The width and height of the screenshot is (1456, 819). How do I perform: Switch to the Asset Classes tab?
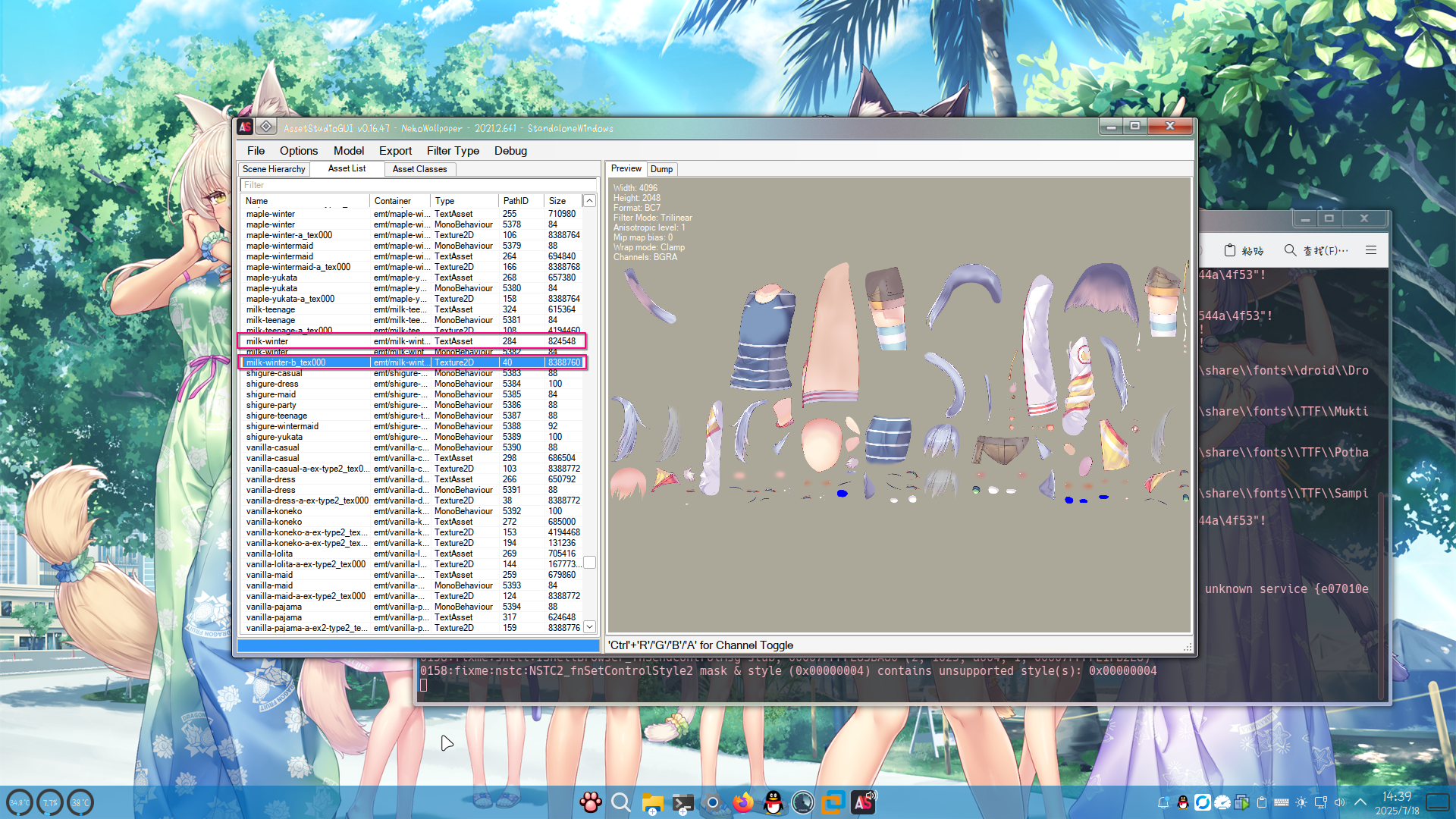419,169
